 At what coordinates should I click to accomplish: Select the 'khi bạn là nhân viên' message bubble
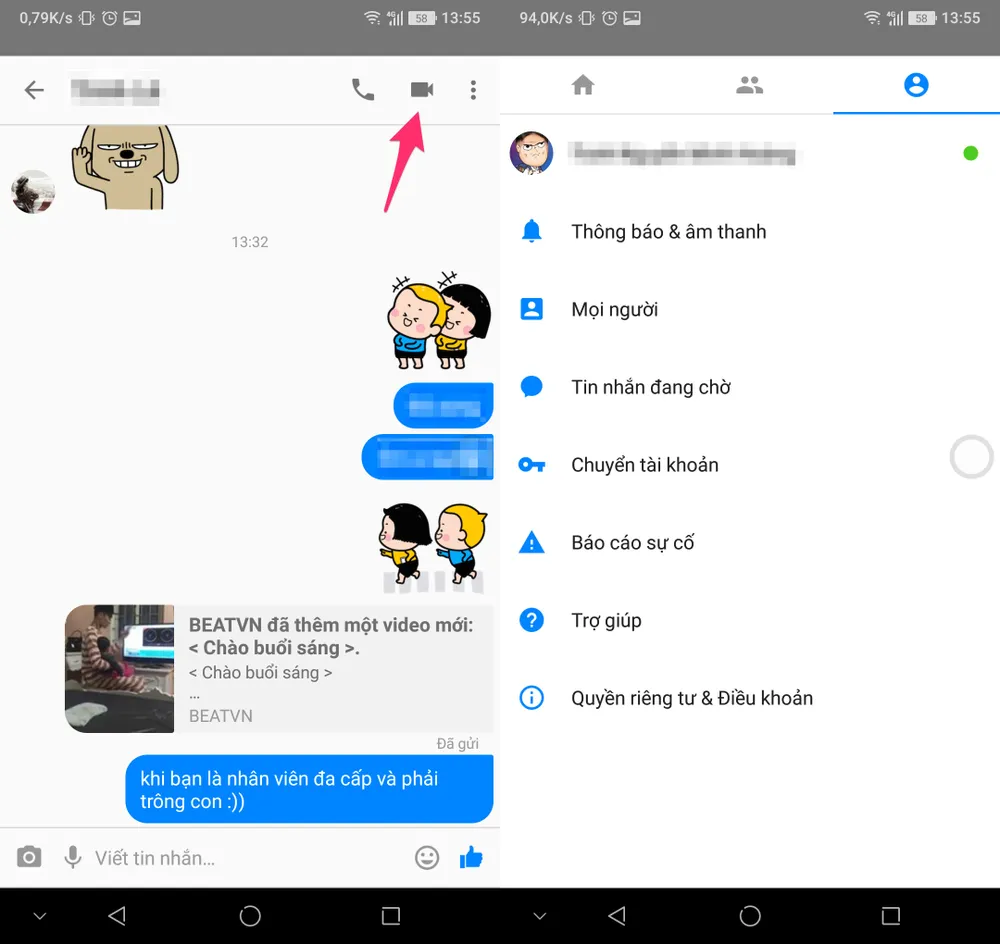[309, 789]
